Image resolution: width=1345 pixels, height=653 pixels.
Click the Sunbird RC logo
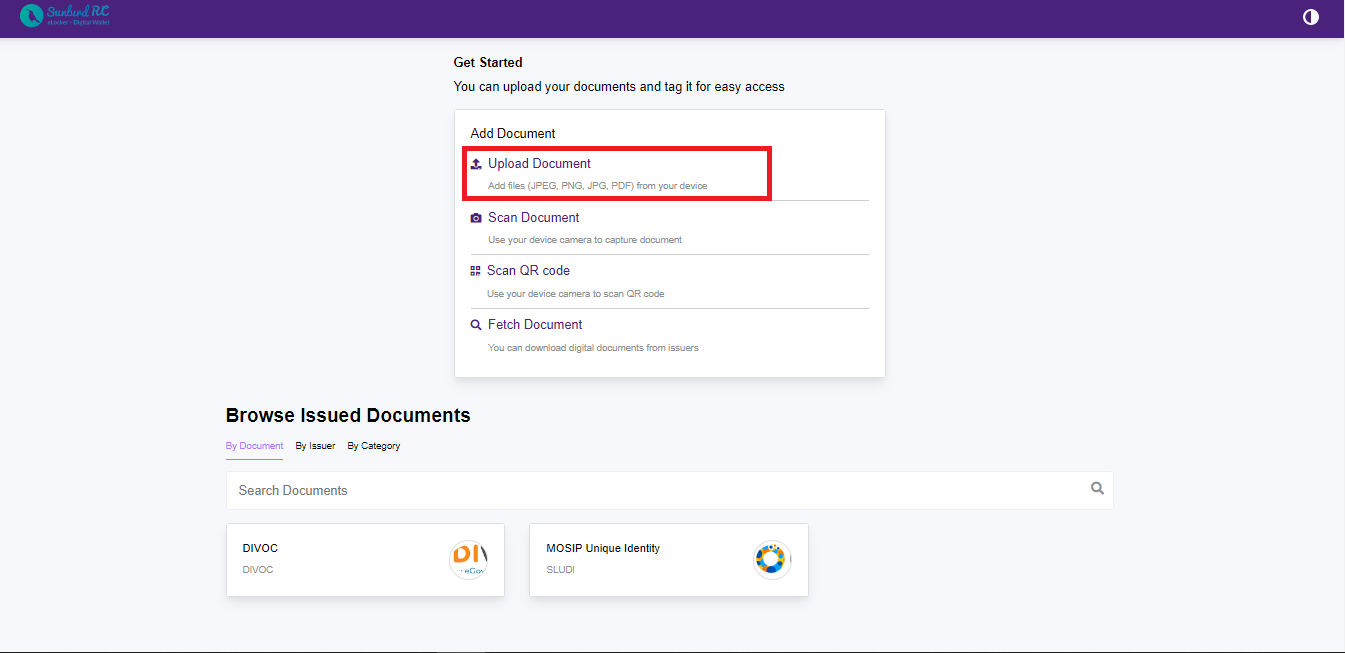[x=65, y=16]
